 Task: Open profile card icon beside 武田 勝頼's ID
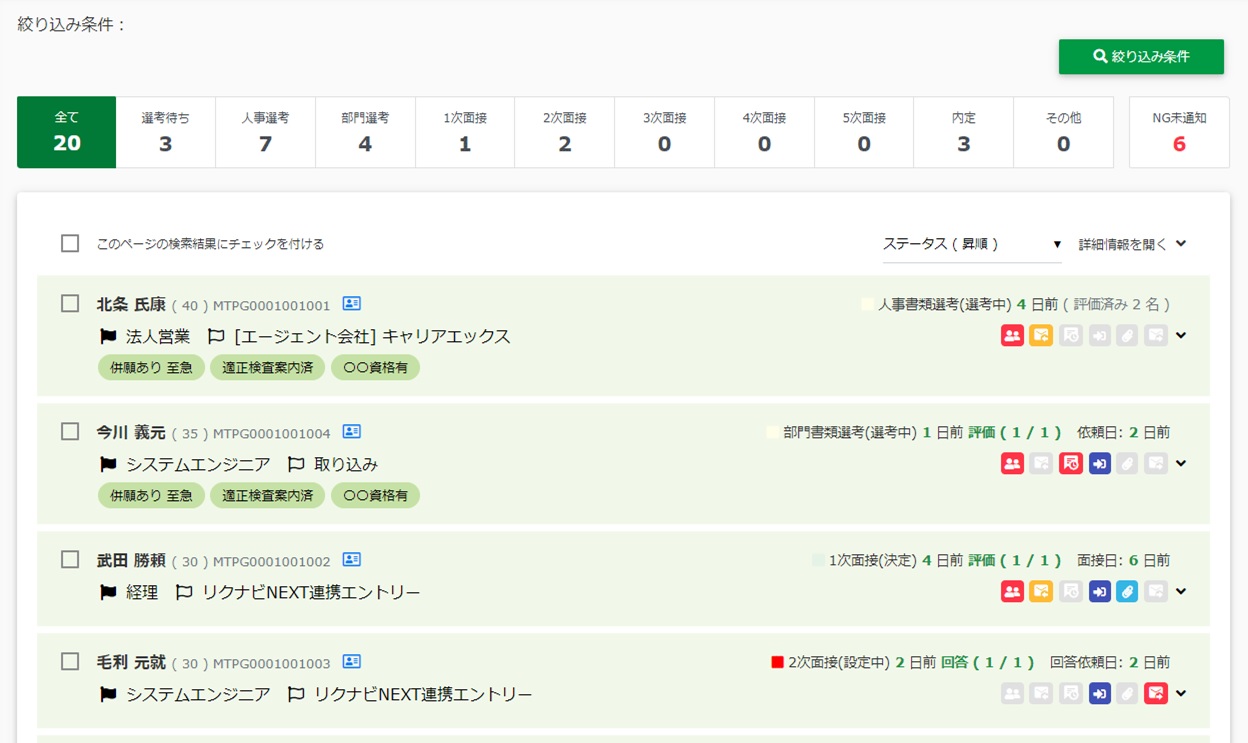point(351,560)
